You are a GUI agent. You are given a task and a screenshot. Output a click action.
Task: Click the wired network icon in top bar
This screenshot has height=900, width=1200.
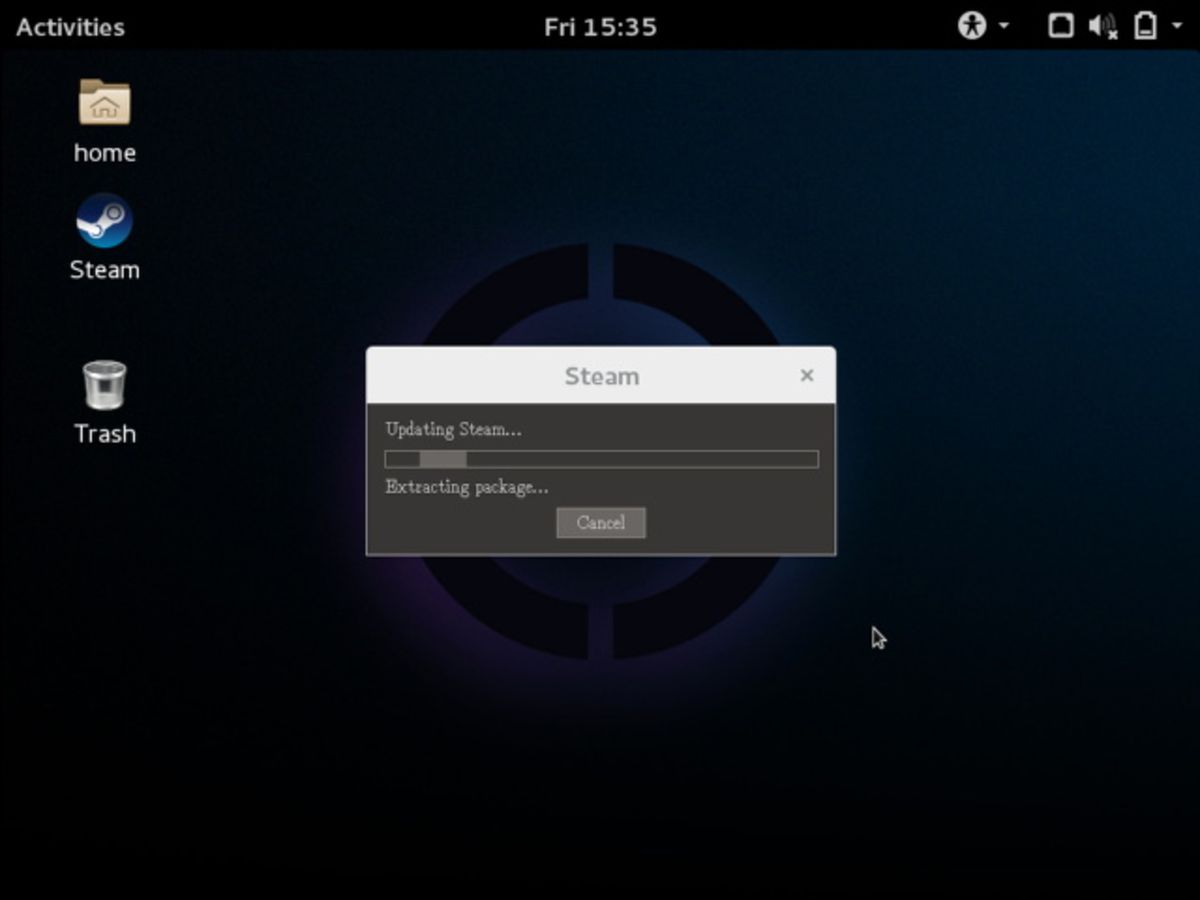pyautogui.click(x=1060, y=26)
